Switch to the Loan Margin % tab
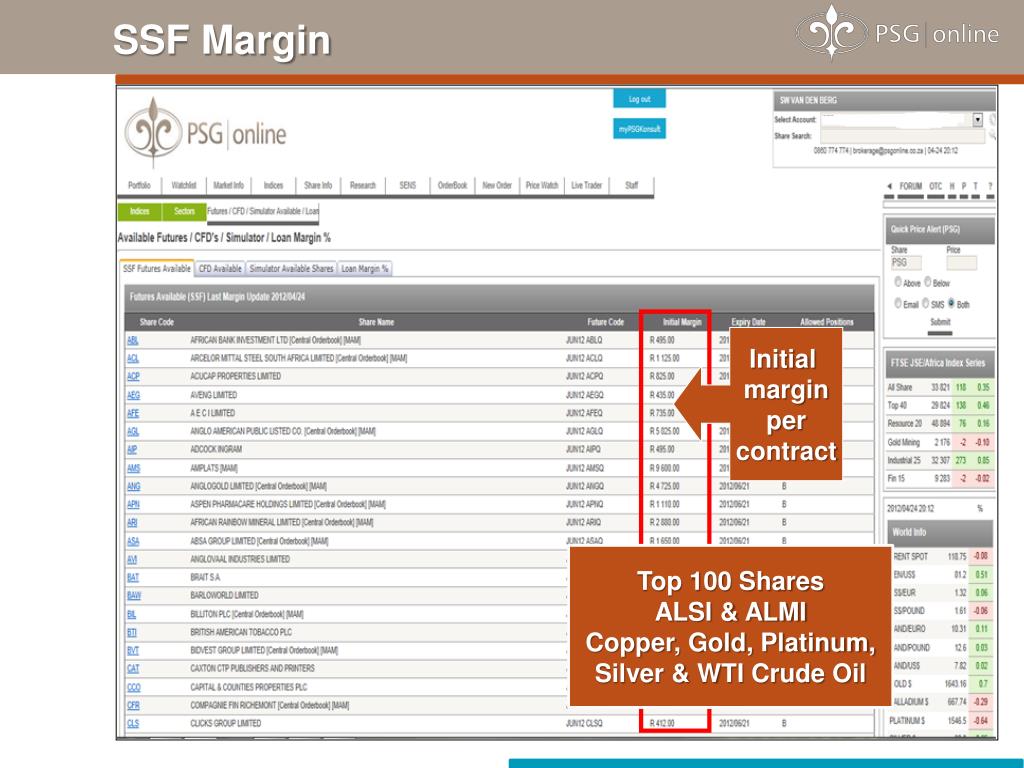Image resolution: width=1024 pixels, height=768 pixels. click(x=365, y=268)
